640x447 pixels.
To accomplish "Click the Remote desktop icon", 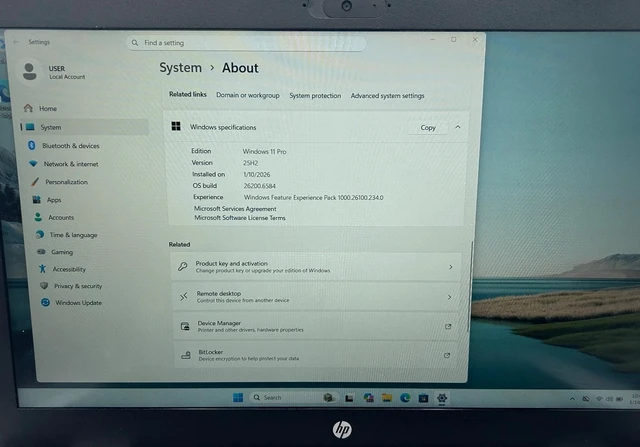I will (x=184, y=296).
